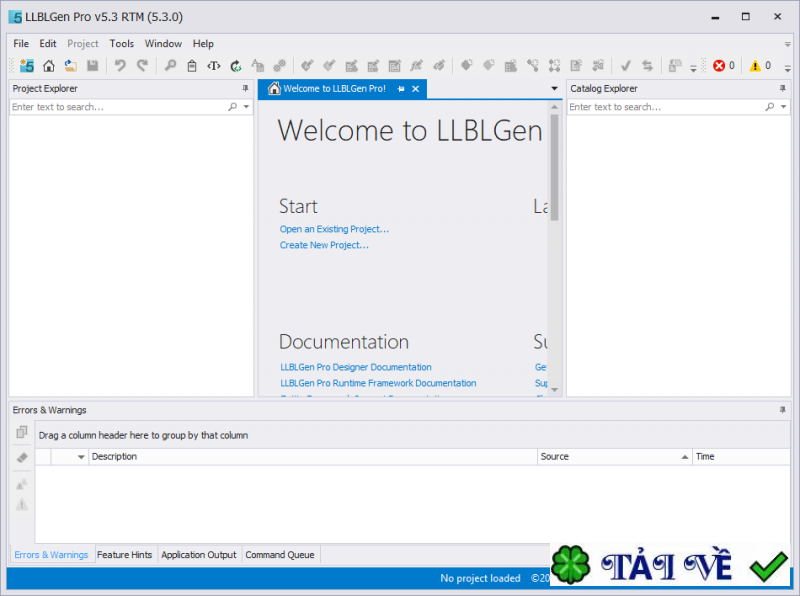
Task: Open the document tabs list dropdown arrow
Action: pos(555,89)
